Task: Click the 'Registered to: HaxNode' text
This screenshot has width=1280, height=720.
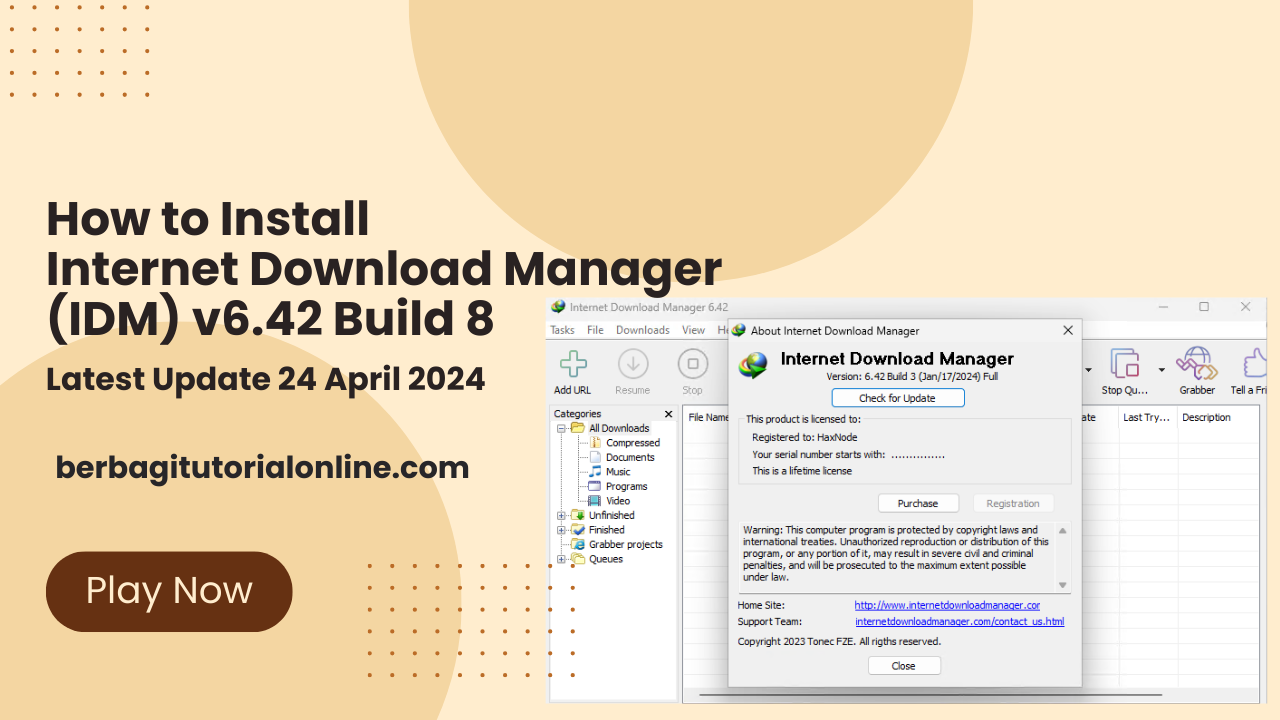Action: pyautogui.click(x=804, y=437)
